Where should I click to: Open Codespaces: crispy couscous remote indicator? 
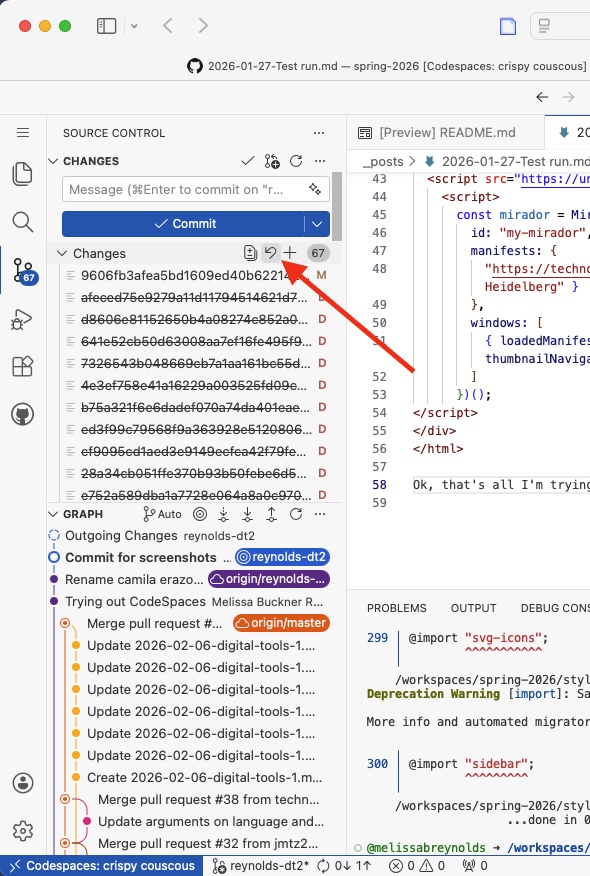click(101, 866)
